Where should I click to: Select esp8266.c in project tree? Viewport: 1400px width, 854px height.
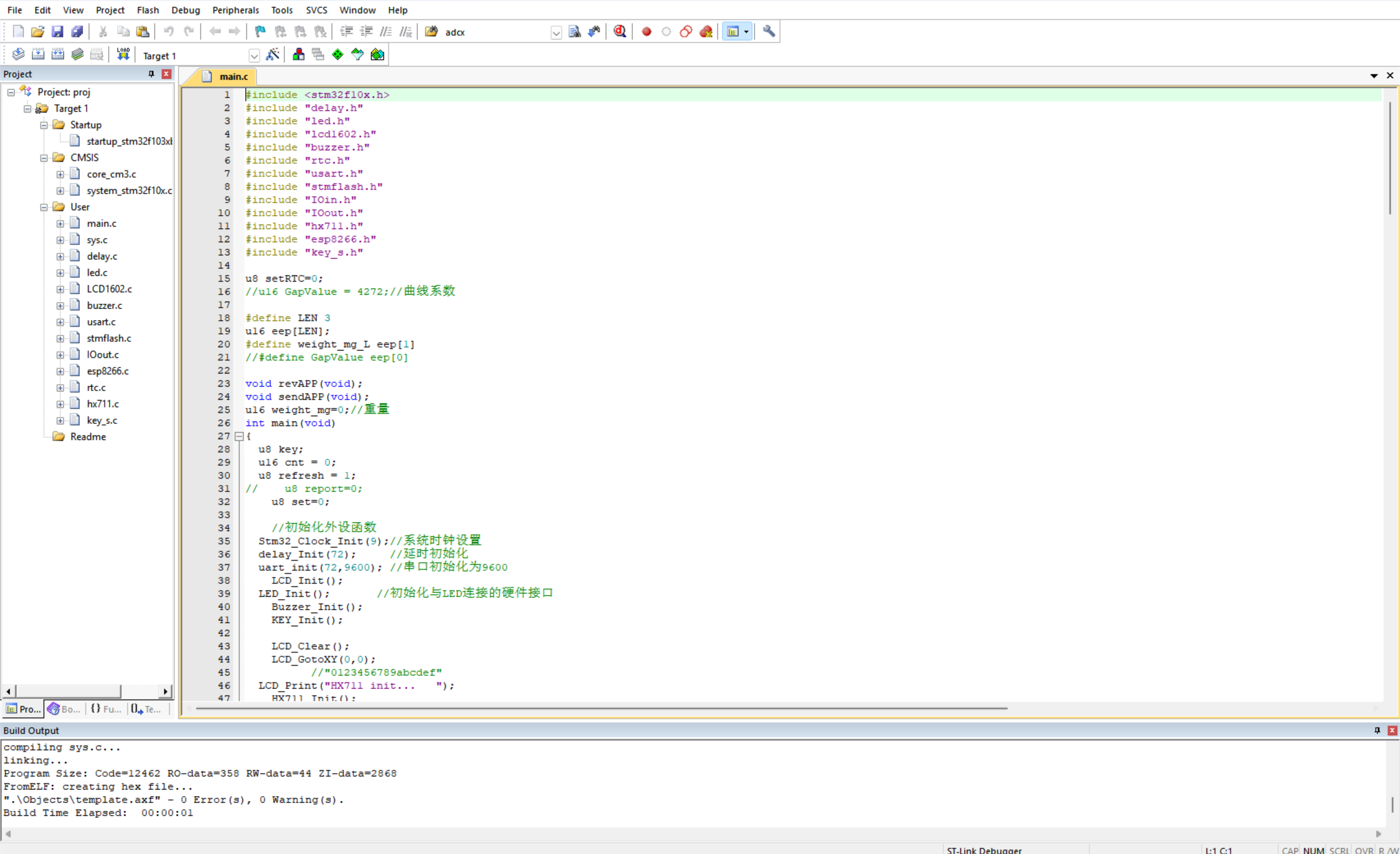[x=107, y=371]
